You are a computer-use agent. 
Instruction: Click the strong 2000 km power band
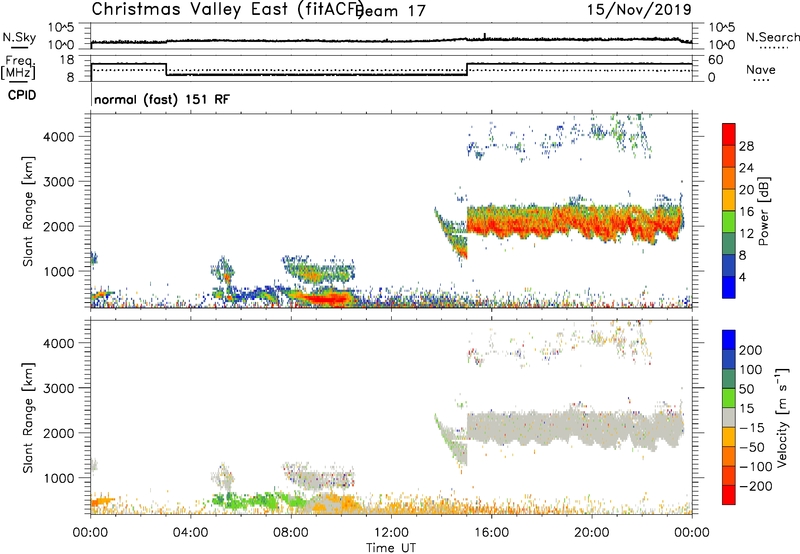(x=574, y=223)
